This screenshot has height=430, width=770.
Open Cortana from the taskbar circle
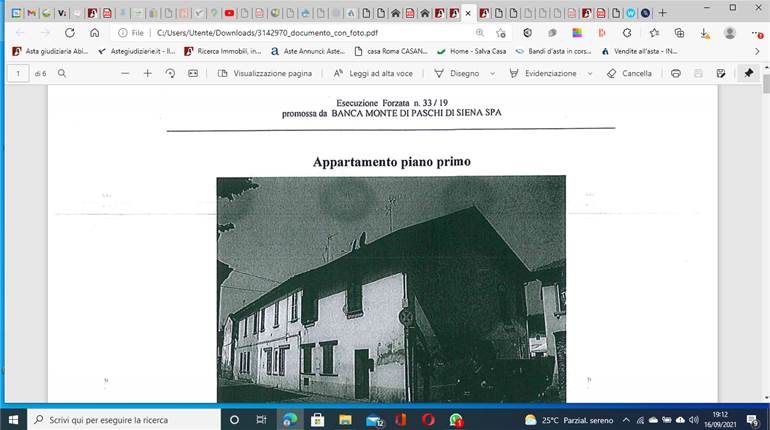click(234, 420)
